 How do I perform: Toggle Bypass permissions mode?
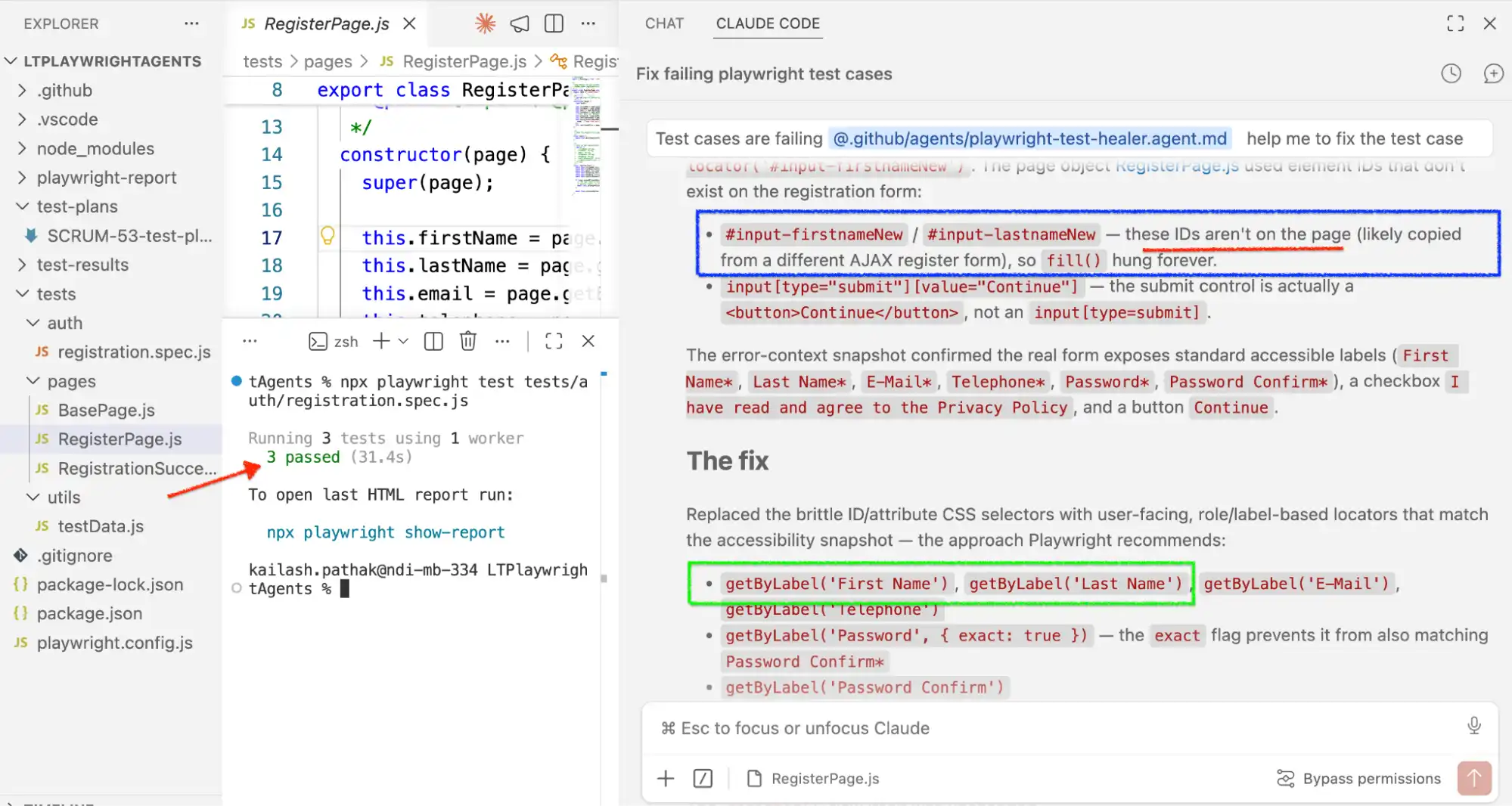coord(1358,778)
